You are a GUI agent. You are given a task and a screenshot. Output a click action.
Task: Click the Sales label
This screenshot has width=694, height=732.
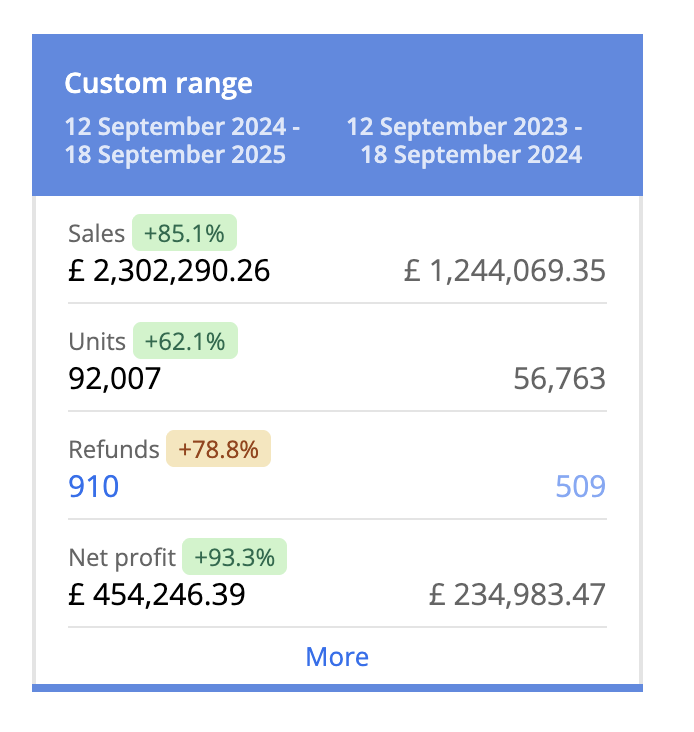pos(96,234)
